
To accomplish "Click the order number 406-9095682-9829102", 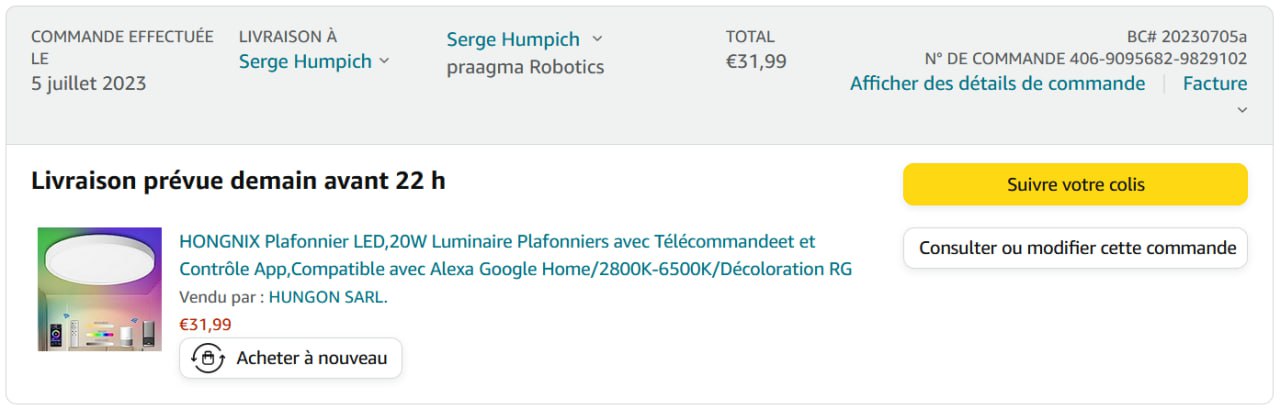I will click(x=1158, y=58).
